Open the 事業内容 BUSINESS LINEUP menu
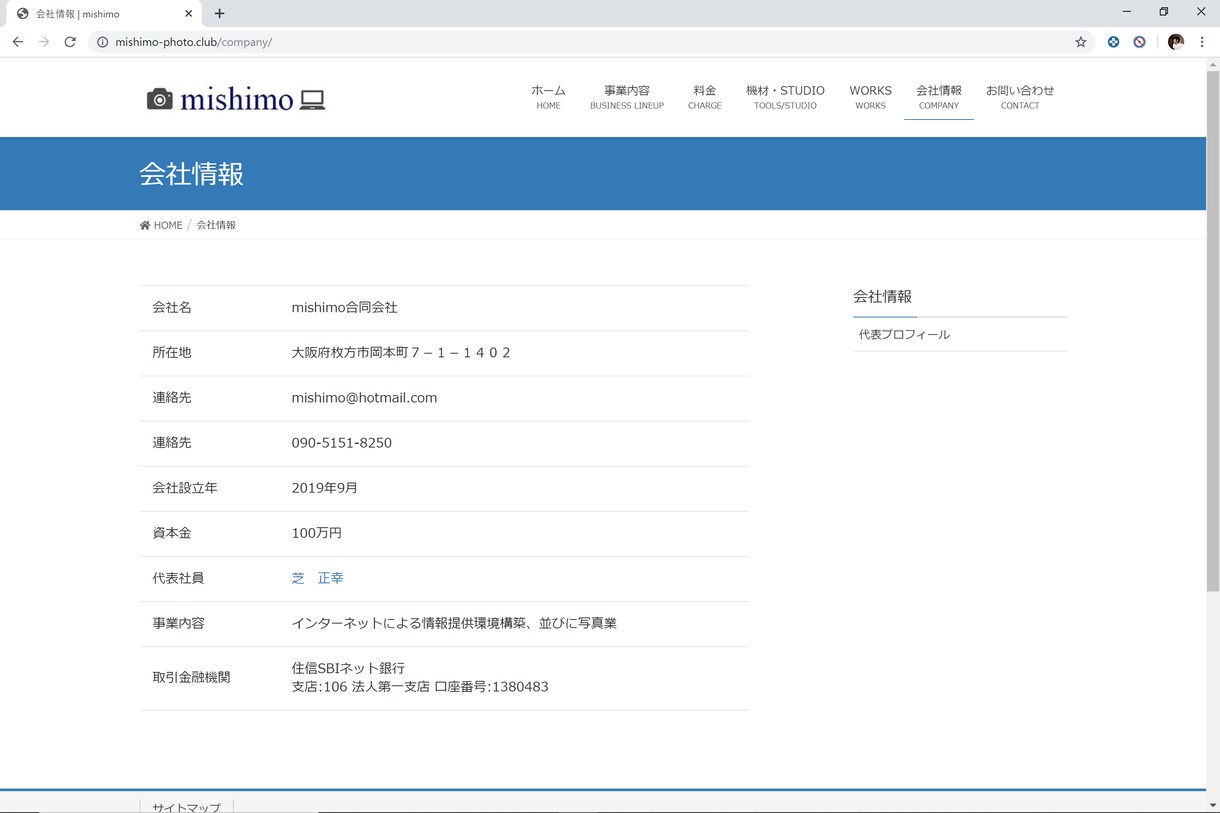1220x813 pixels. point(627,97)
